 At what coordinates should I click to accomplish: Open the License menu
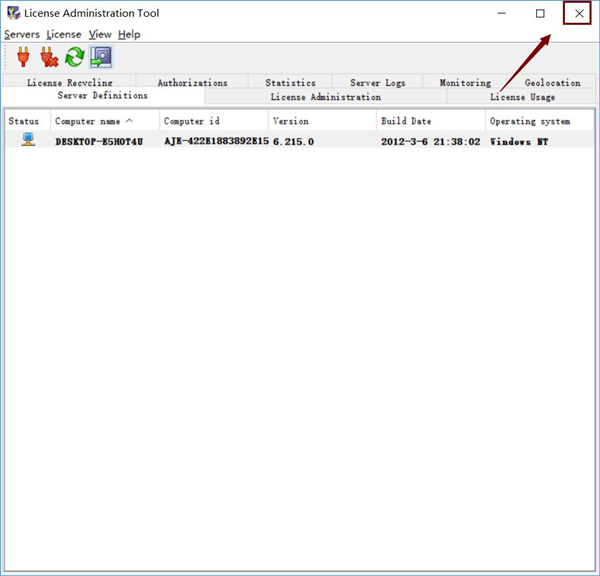click(64, 34)
